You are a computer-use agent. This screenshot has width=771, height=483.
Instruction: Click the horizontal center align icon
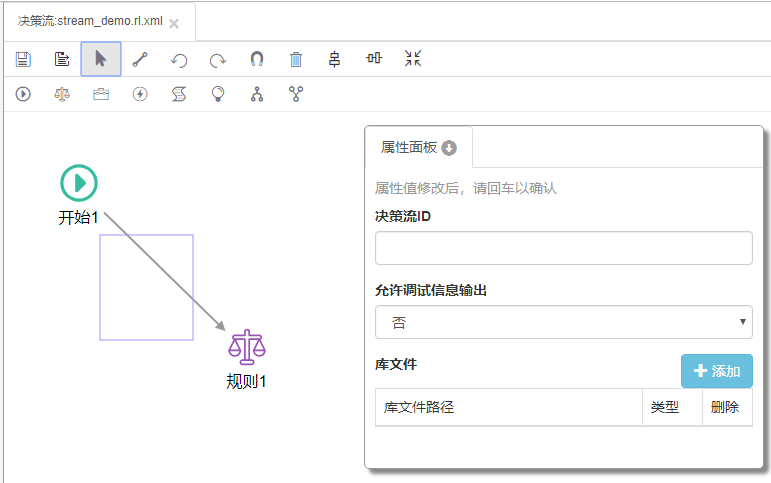pos(374,59)
